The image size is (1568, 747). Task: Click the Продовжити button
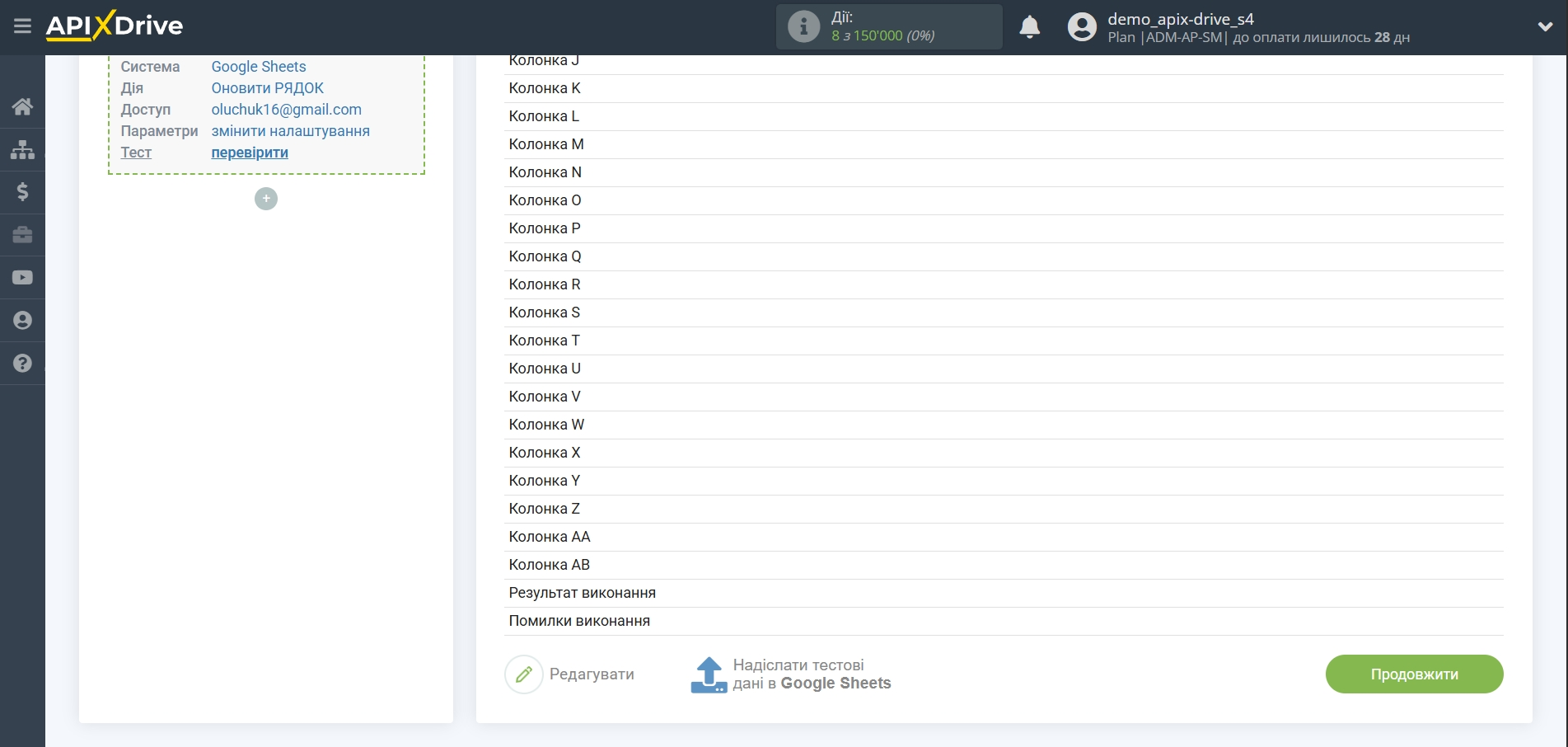1414,674
